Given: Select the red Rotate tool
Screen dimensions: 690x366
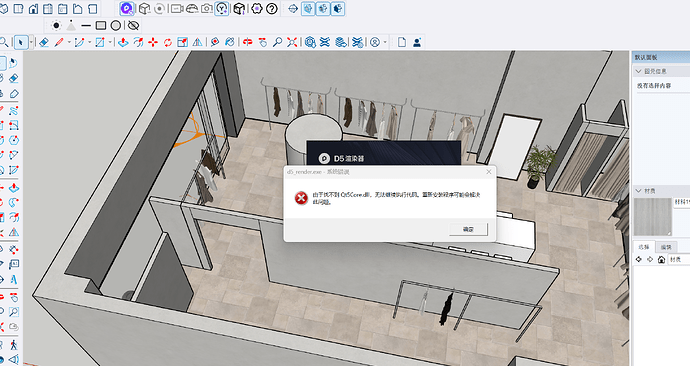Looking at the screenshot, I should click(x=168, y=42).
